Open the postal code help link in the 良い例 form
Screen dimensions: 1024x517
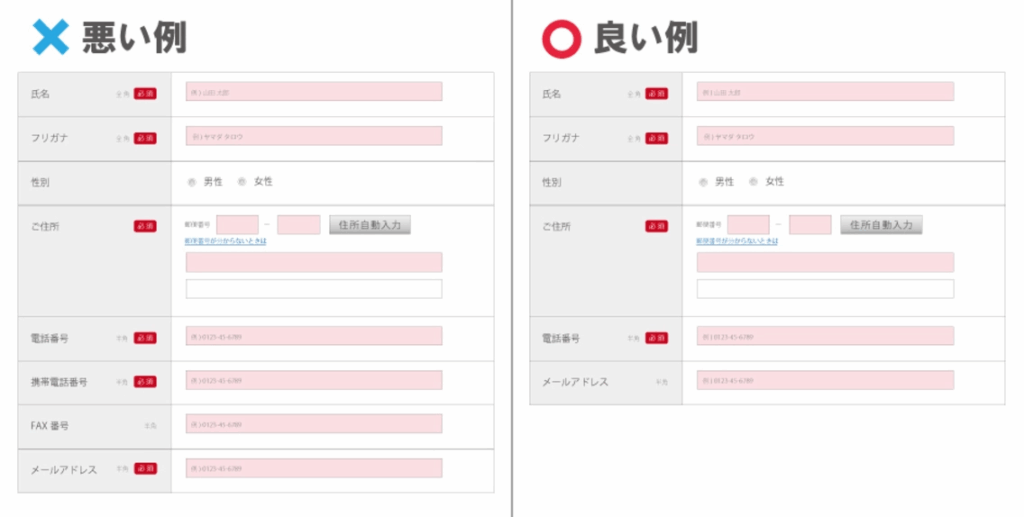737,241
